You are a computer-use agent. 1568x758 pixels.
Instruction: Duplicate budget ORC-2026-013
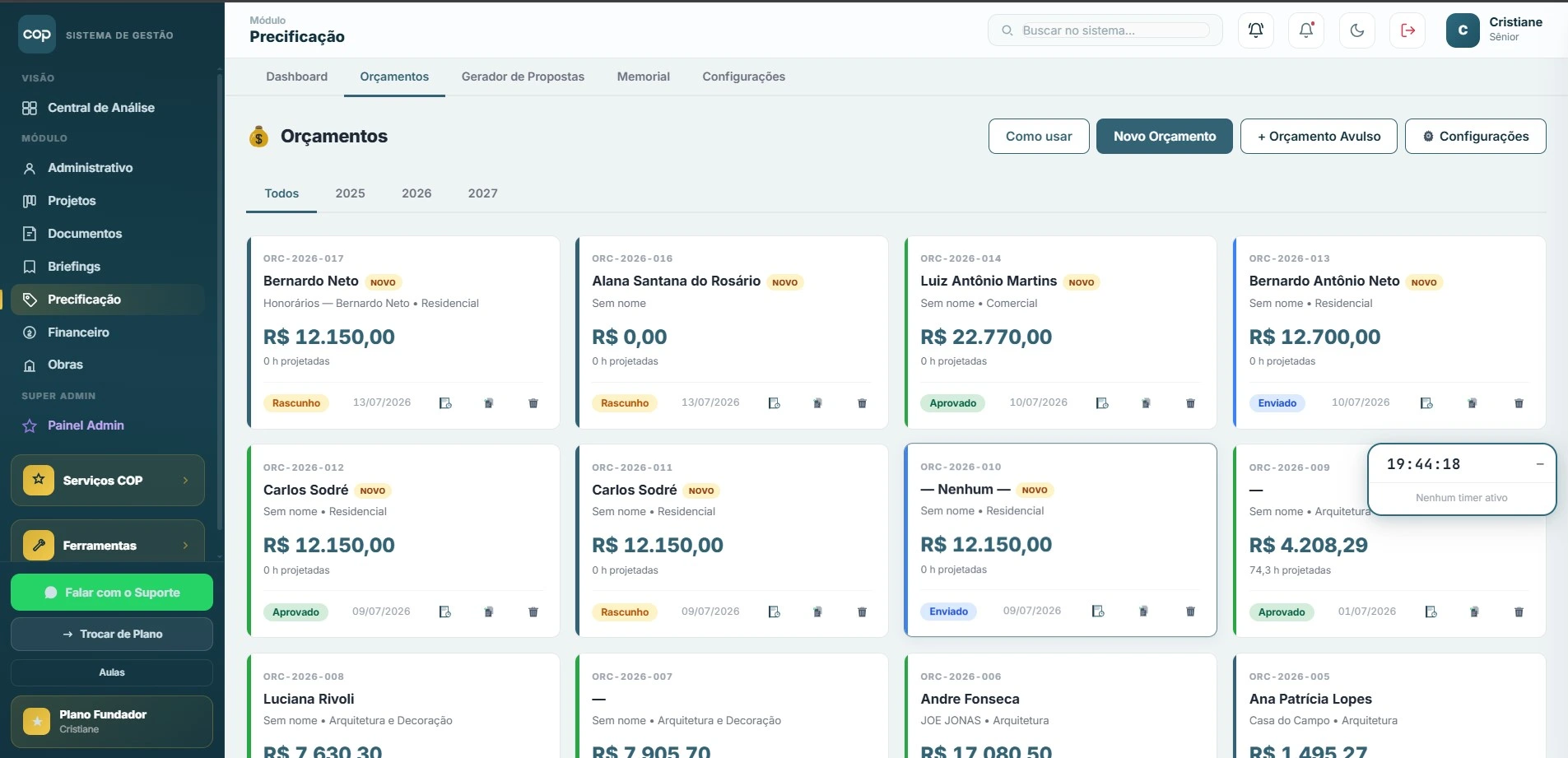pos(1473,403)
